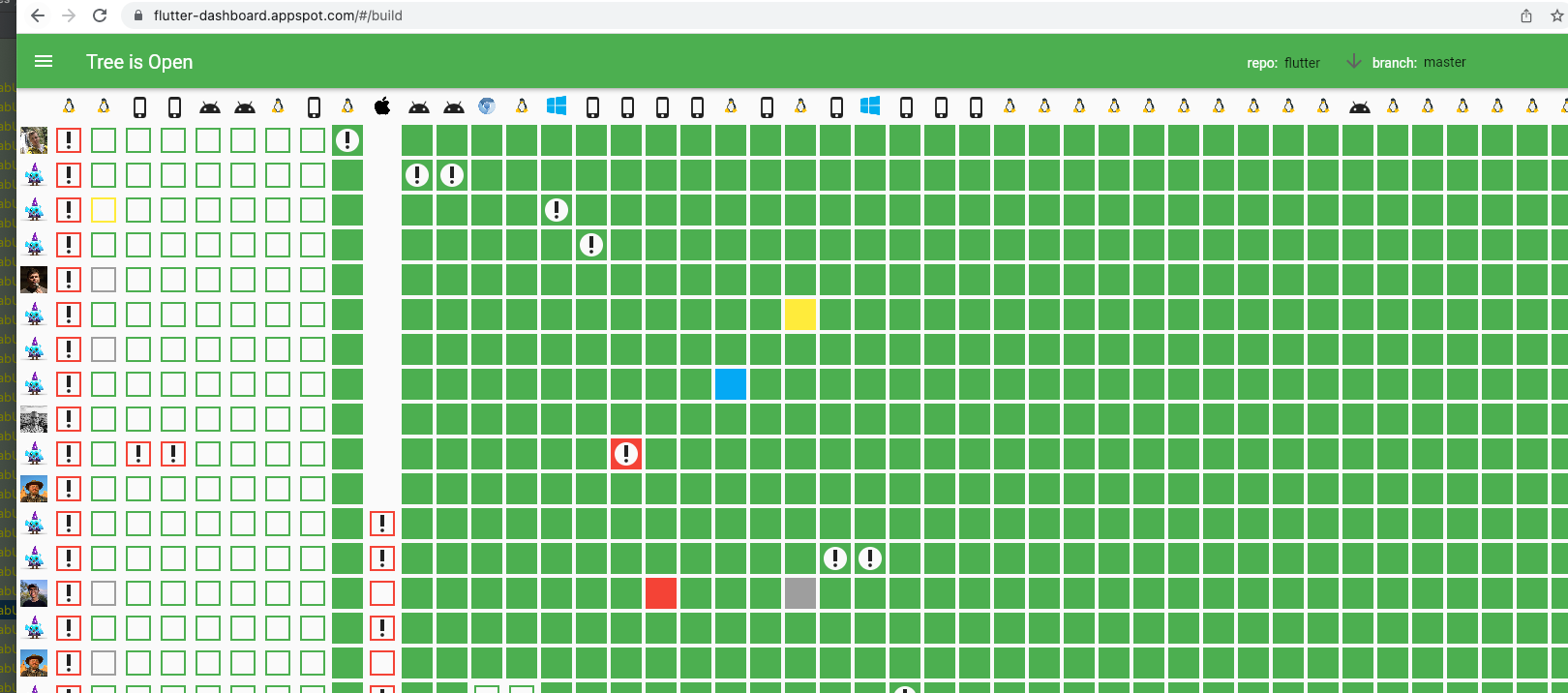Viewport: 1568px width, 693px height.
Task: Select the Apple logo column header
Action: click(382, 106)
